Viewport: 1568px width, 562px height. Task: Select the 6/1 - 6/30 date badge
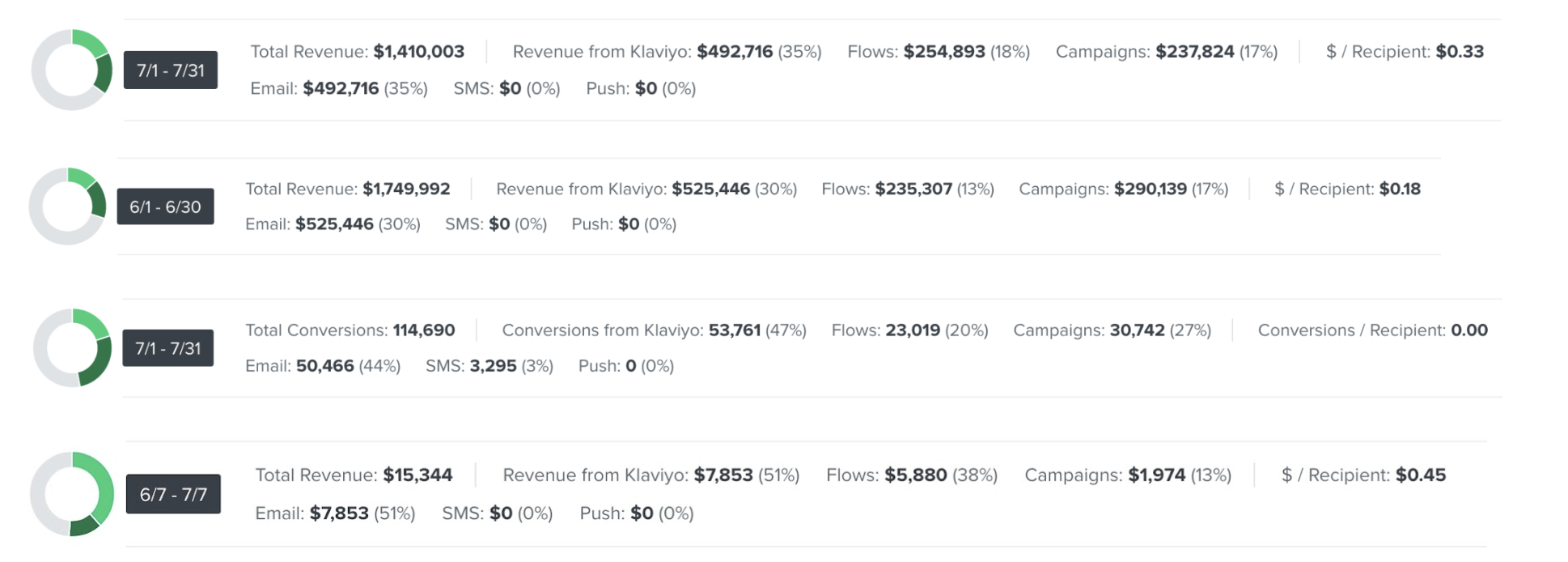pyautogui.click(x=165, y=206)
